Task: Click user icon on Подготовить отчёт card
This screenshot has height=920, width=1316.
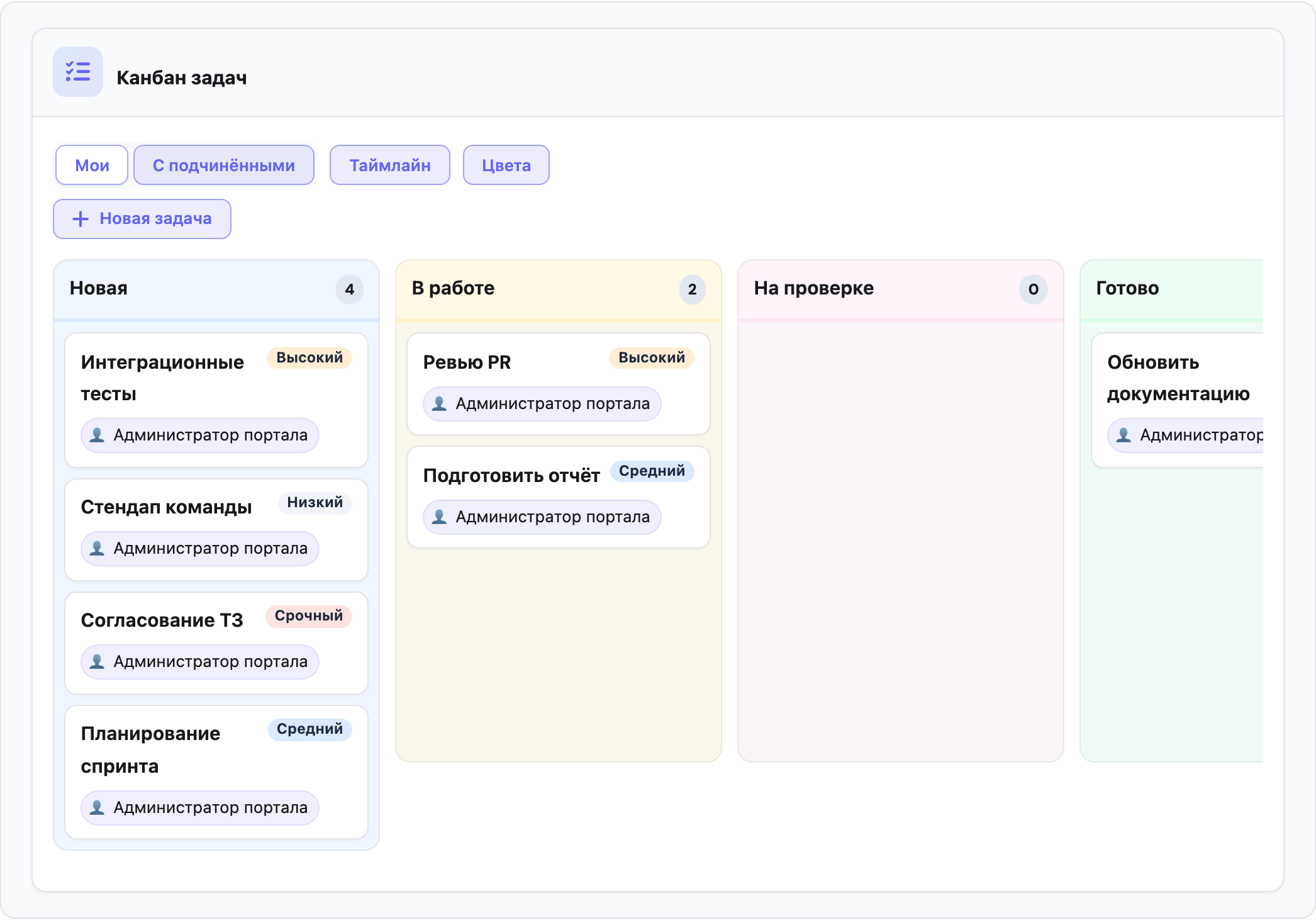Action: pyautogui.click(x=439, y=517)
